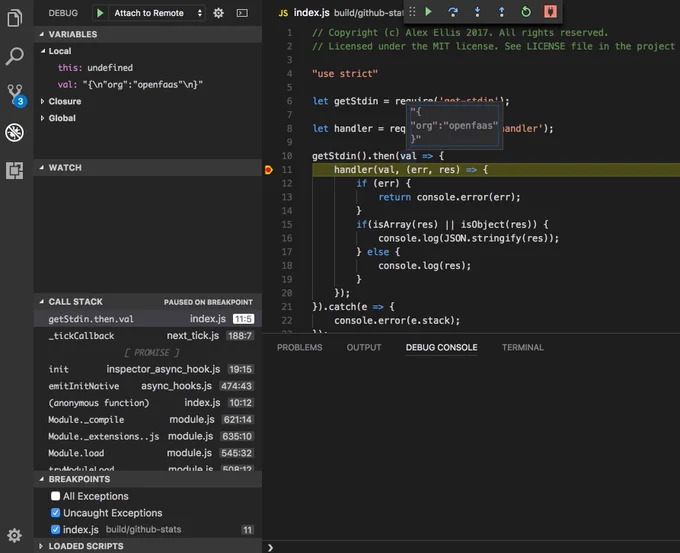Open the Explorer view in activity bar
The height and width of the screenshot is (553, 680).
[x=14, y=18]
